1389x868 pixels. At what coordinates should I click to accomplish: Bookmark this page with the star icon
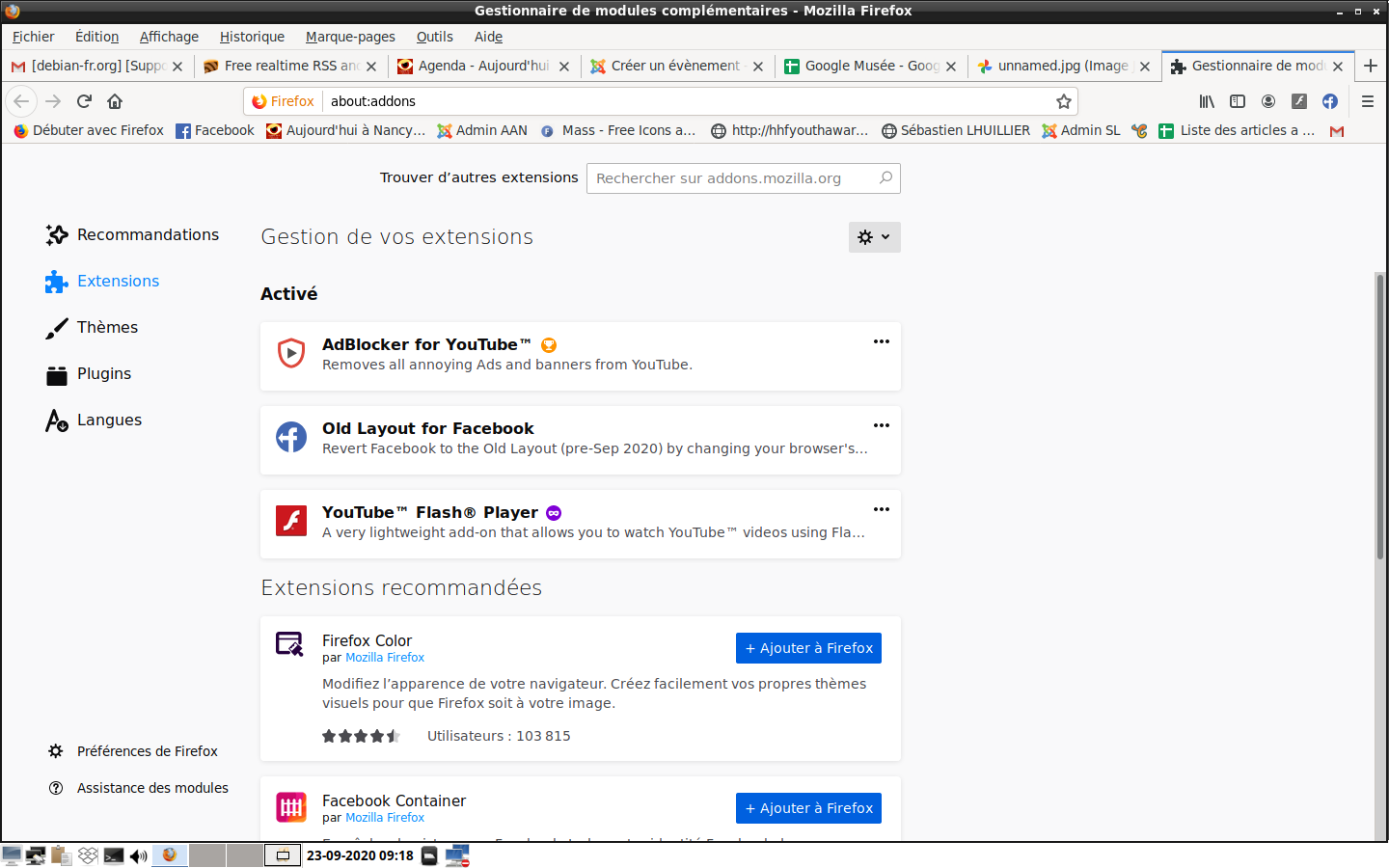tap(1064, 101)
